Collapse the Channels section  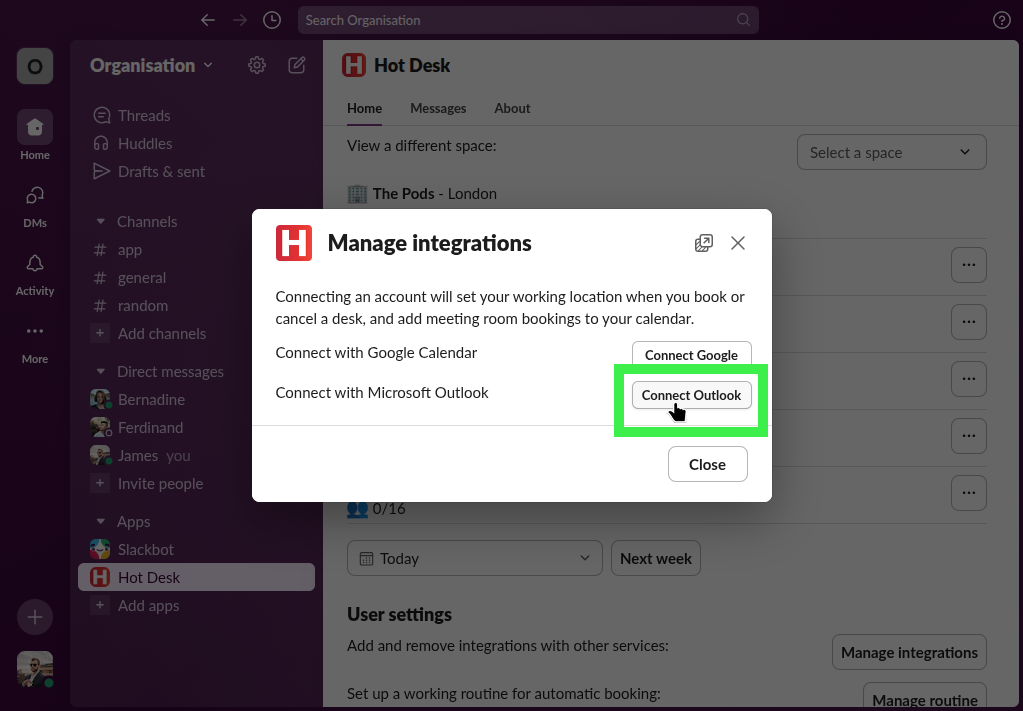tap(100, 222)
